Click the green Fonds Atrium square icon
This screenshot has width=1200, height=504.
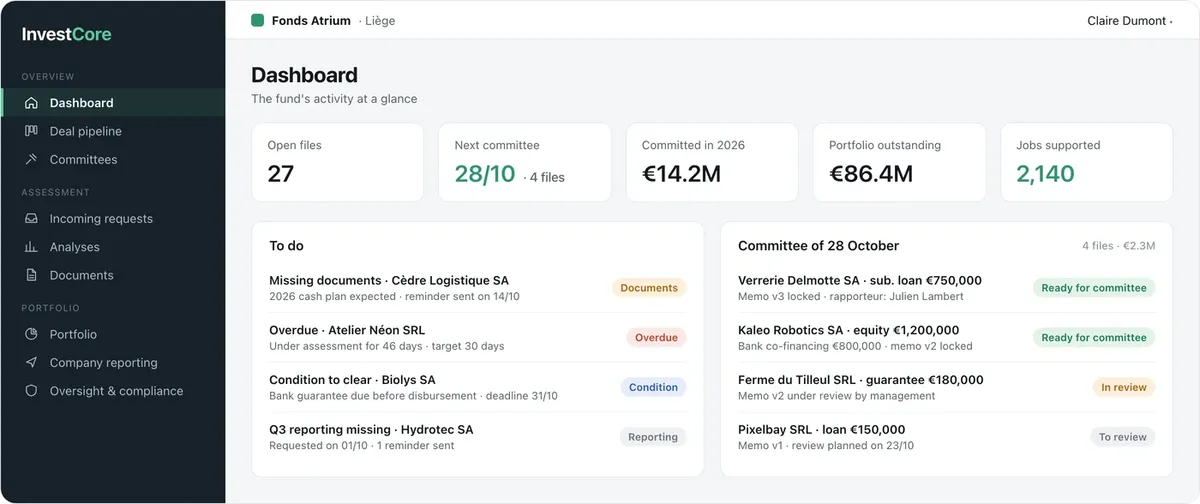pyautogui.click(x=257, y=20)
